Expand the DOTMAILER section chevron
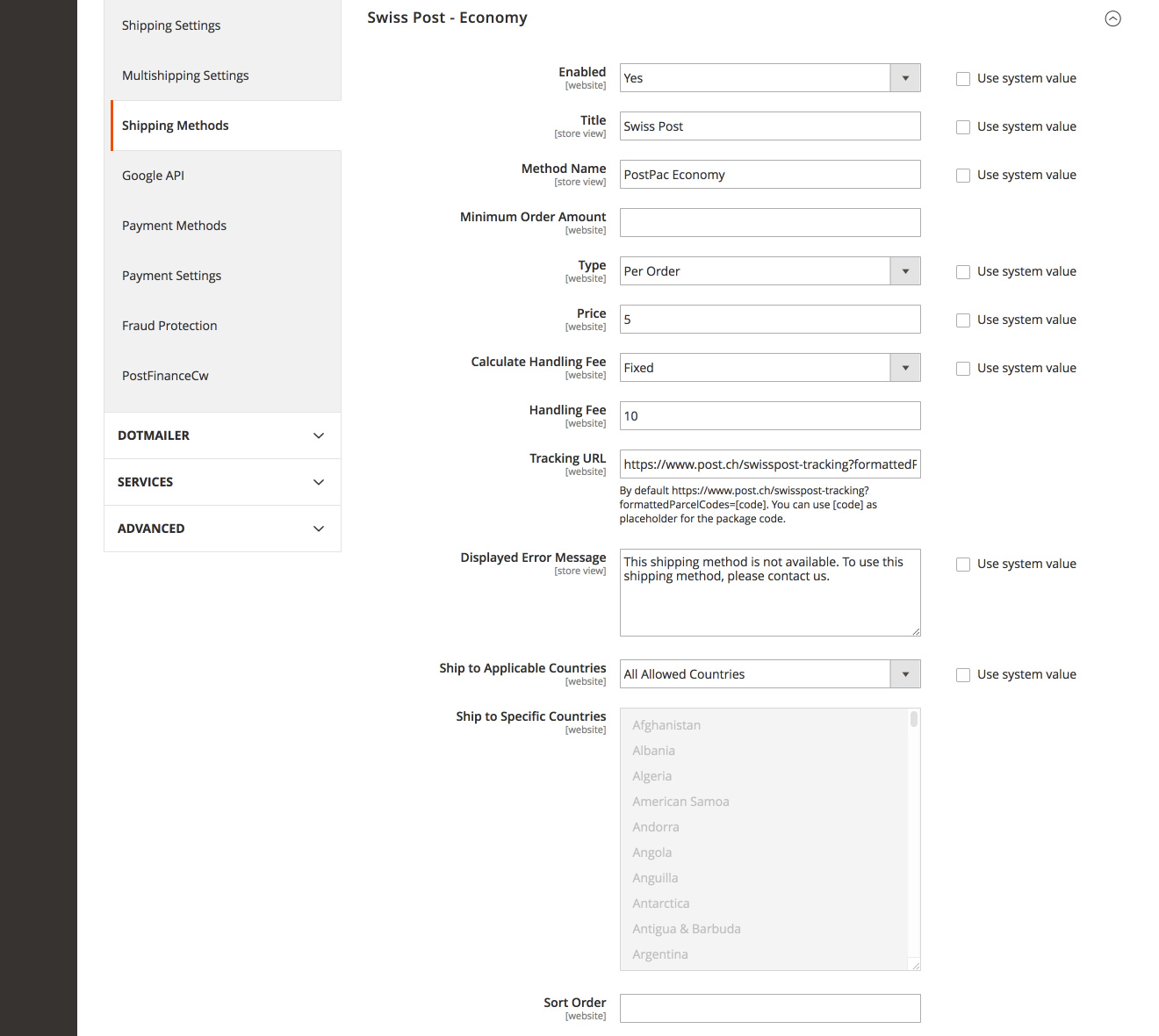Image resolution: width=1159 pixels, height=1036 pixels. [x=319, y=435]
